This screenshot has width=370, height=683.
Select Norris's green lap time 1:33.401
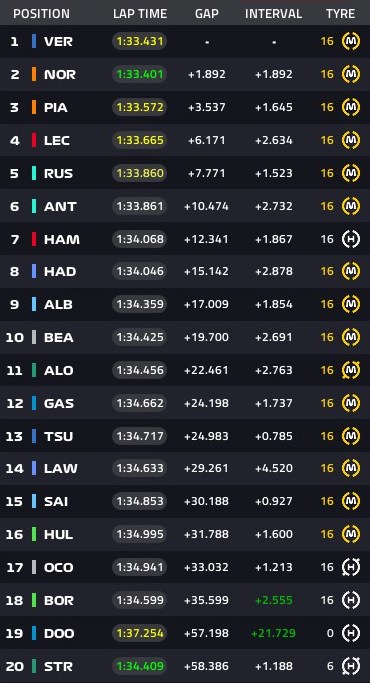(x=139, y=74)
